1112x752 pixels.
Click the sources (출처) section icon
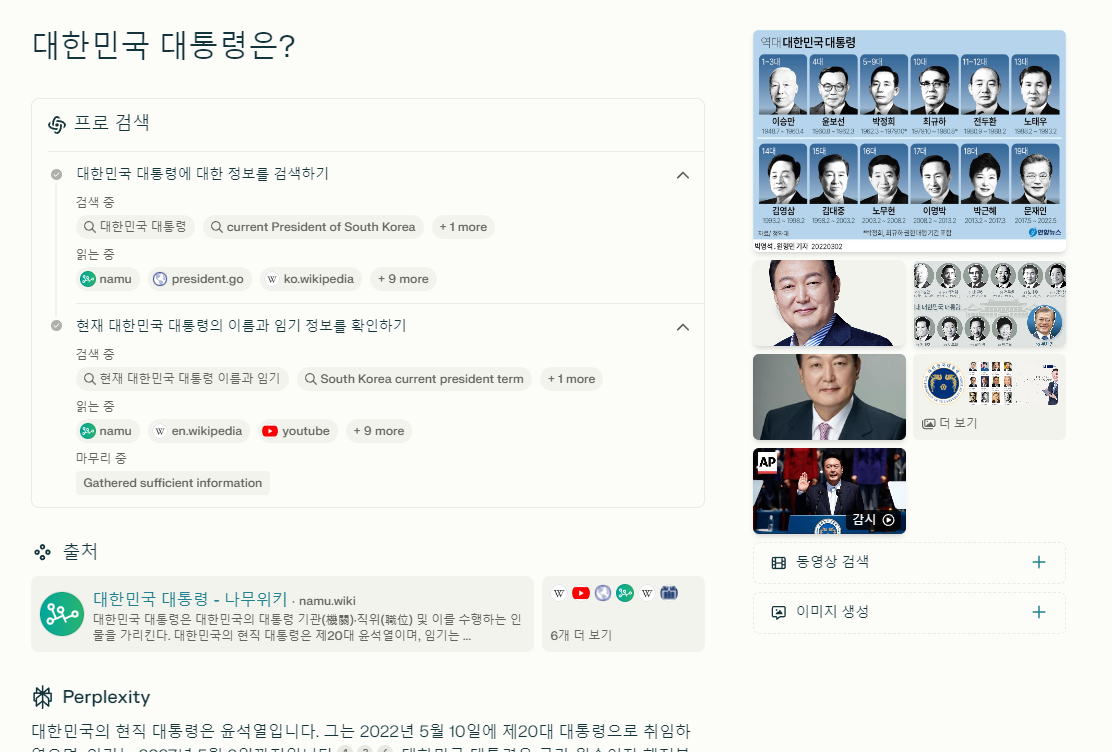click(43, 552)
